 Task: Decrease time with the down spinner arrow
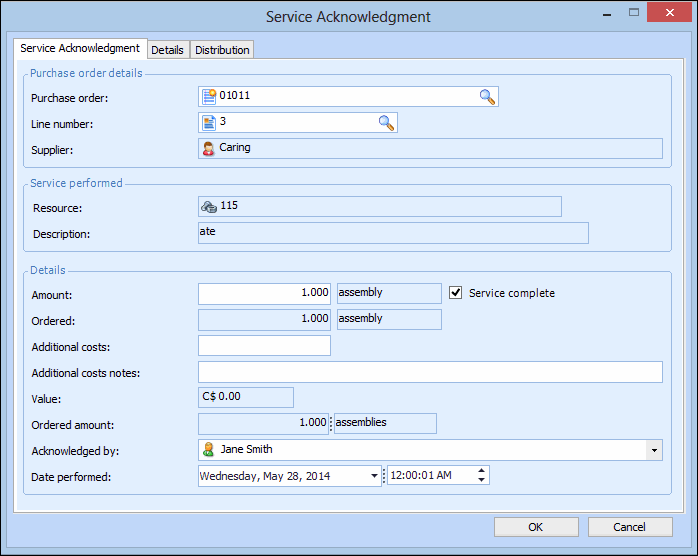tap(482, 481)
